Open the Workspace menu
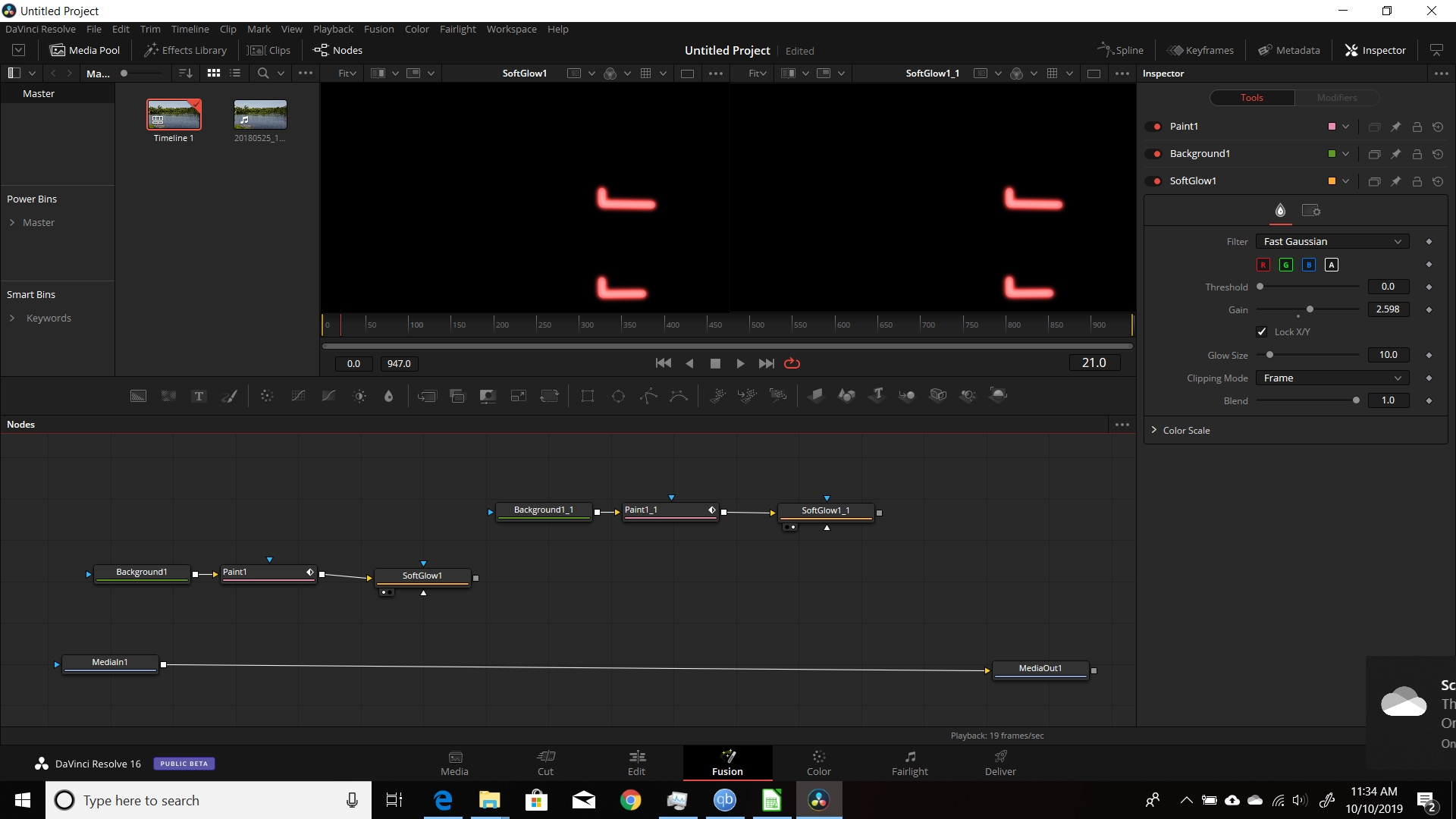The image size is (1456, 819). [511, 29]
